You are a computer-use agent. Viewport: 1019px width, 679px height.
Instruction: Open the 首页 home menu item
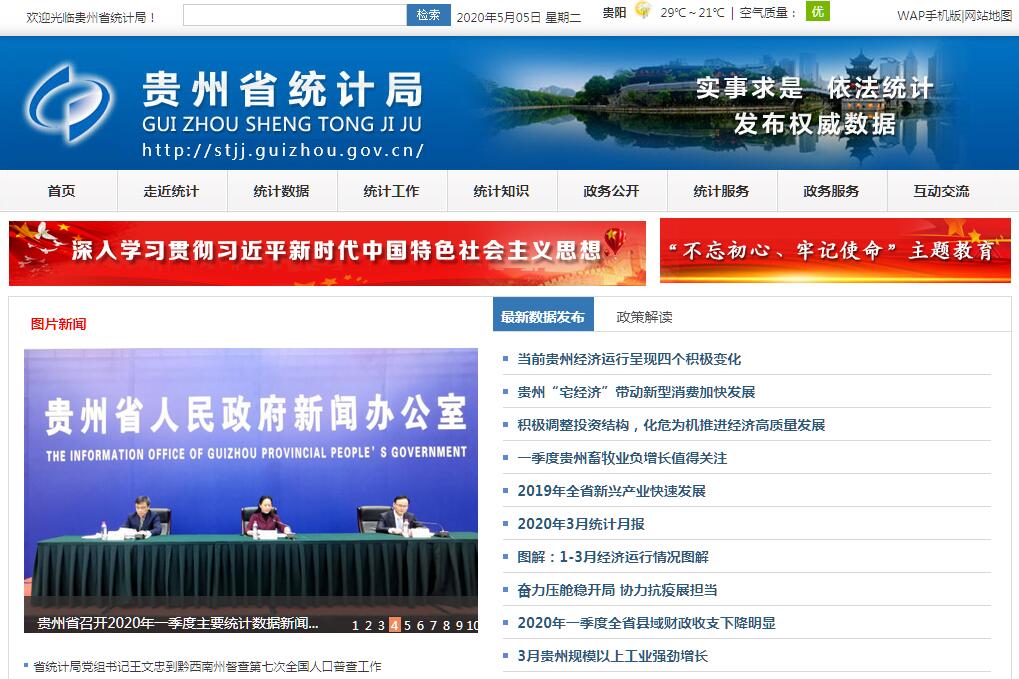coord(61,191)
